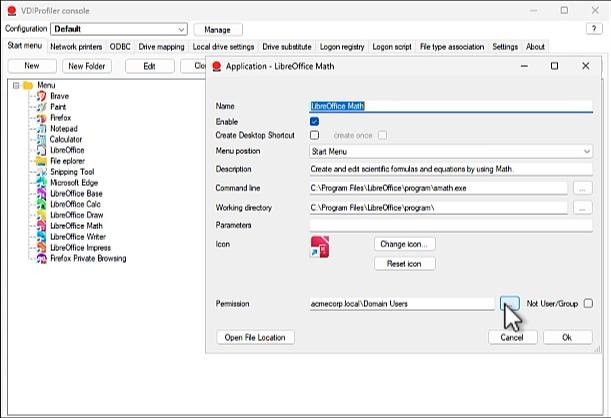The width and height of the screenshot is (611, 418).
Task: Click the Description input field
Action: [x=451, y=169]
